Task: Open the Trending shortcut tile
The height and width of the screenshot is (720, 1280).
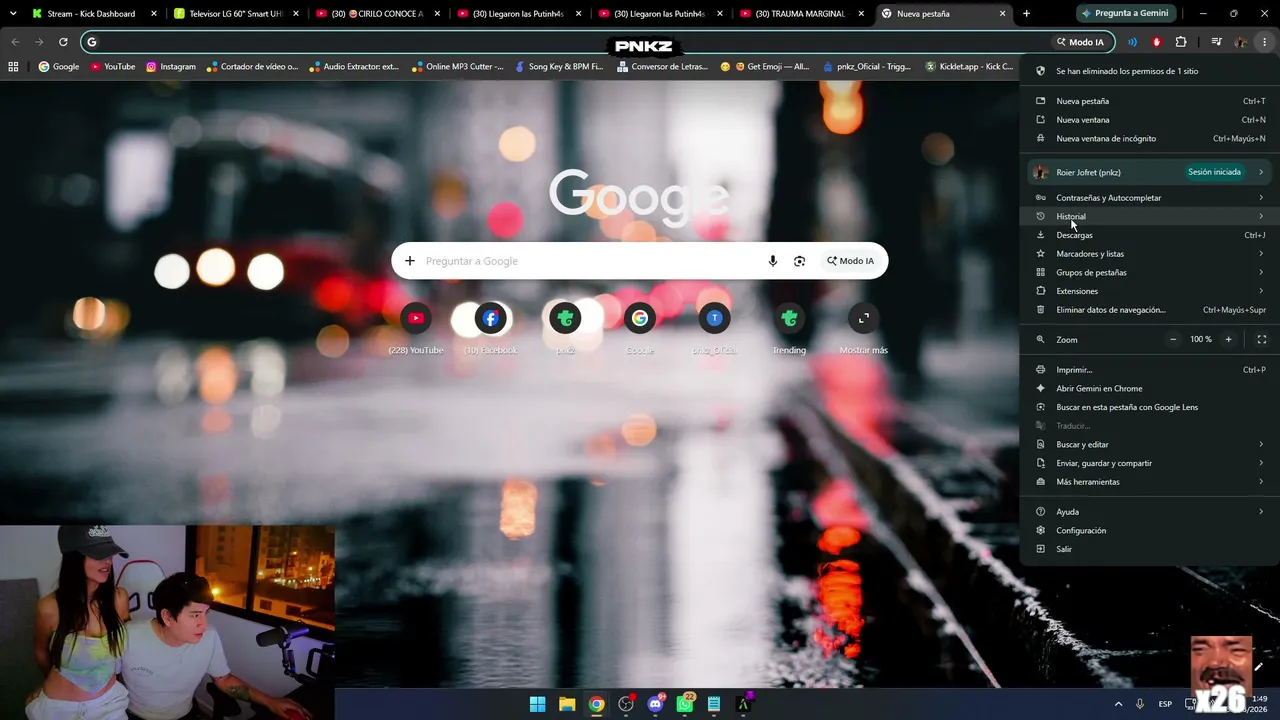Action: (x=789, y=318)
